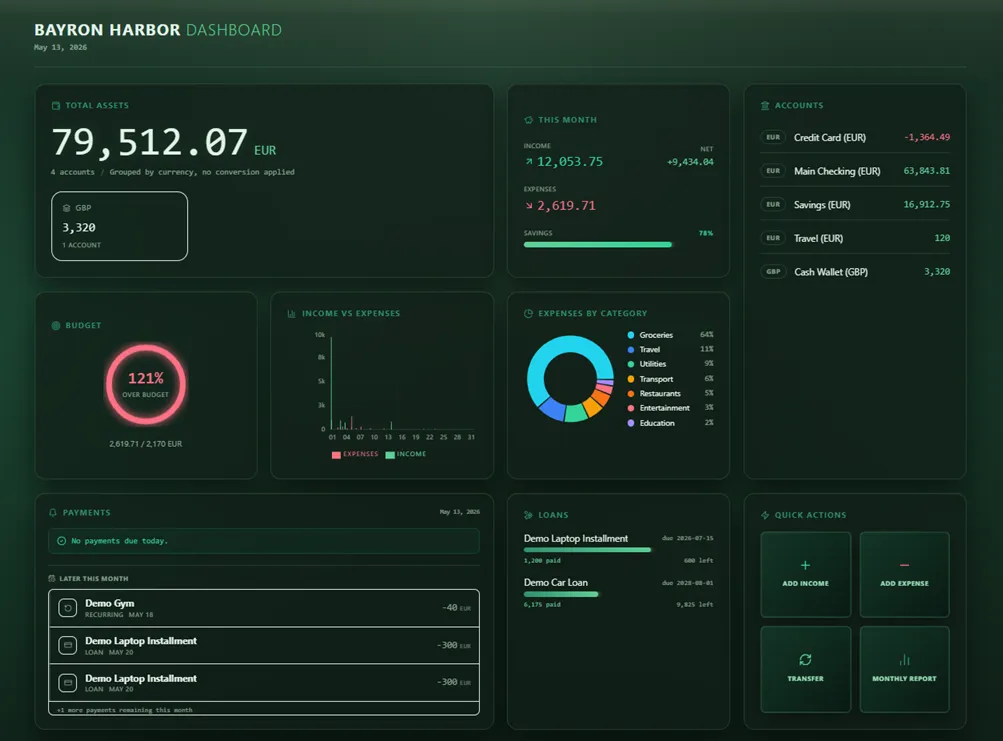The height and width of the screenshot is (741, 1003).
Task: Click the Transport color dot in legend
Action: click(631, 379)
